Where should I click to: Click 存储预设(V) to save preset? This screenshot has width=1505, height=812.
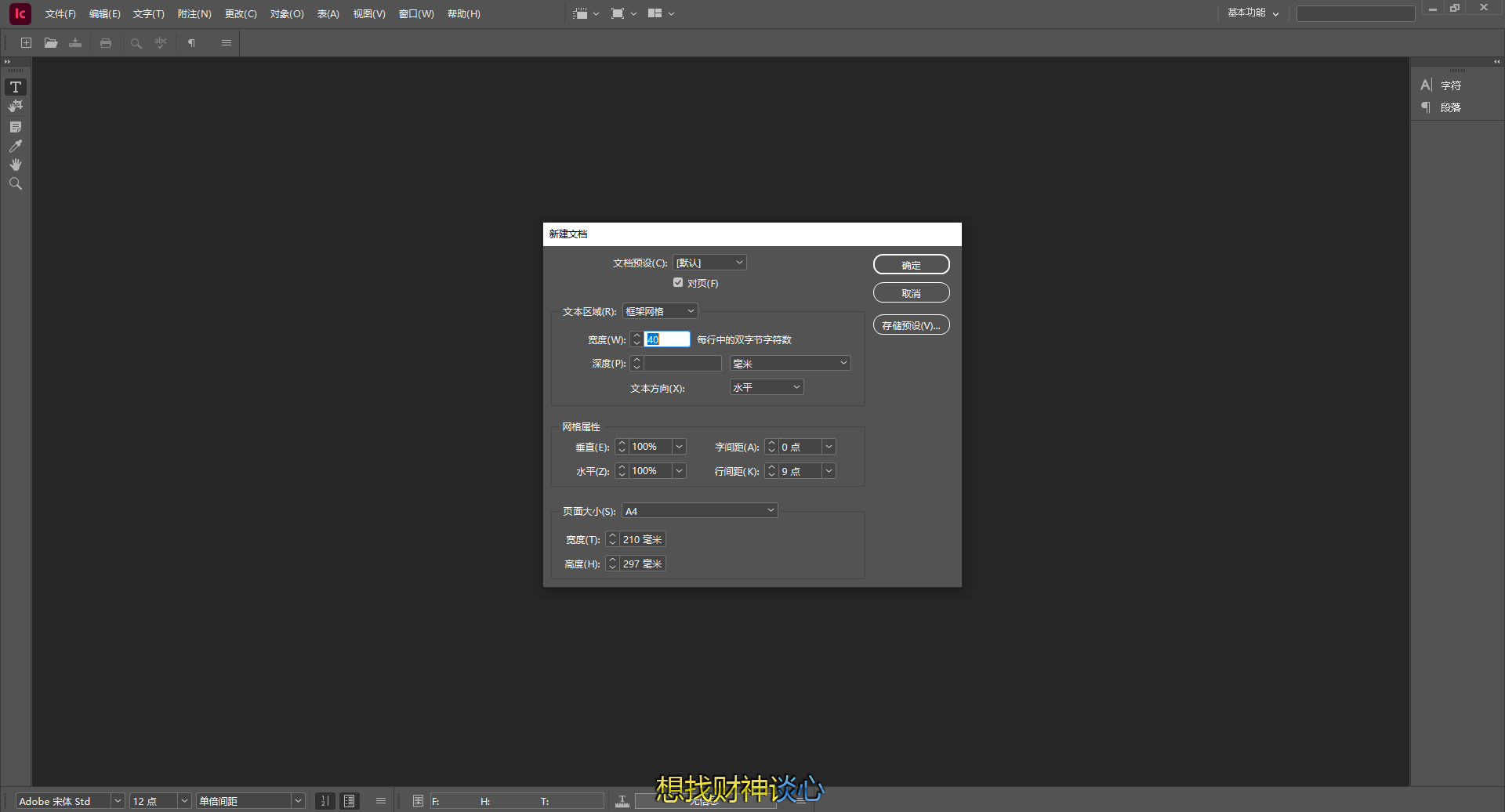(x=911, y=324)
